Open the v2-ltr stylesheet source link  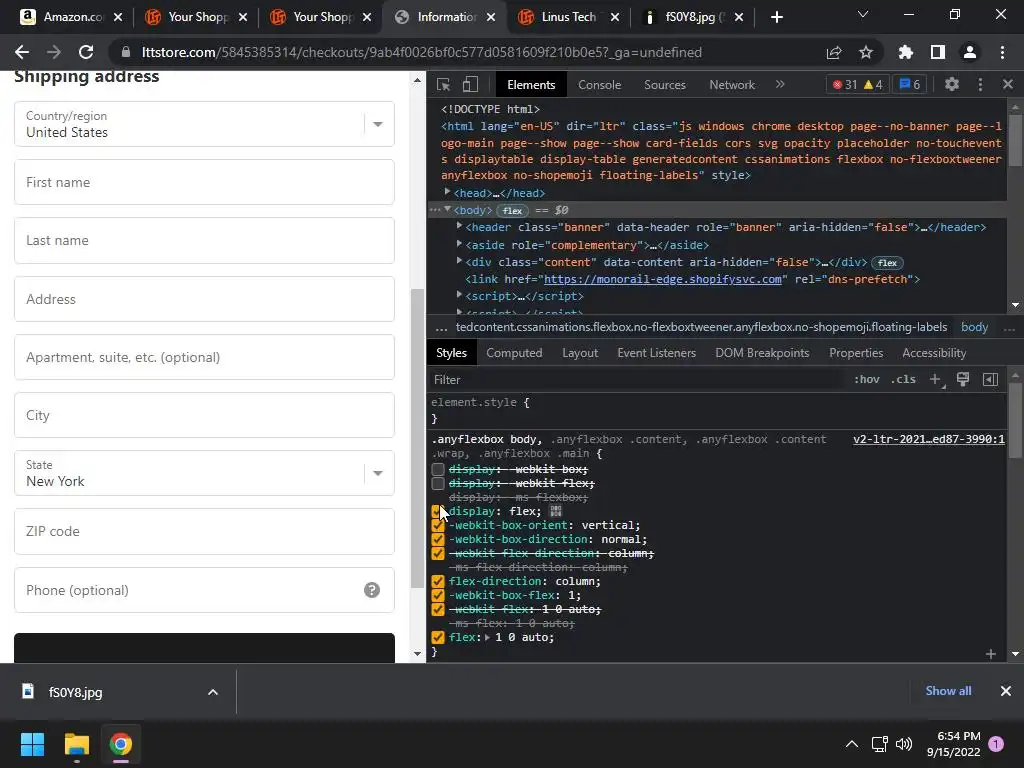[x=929, y=440]
